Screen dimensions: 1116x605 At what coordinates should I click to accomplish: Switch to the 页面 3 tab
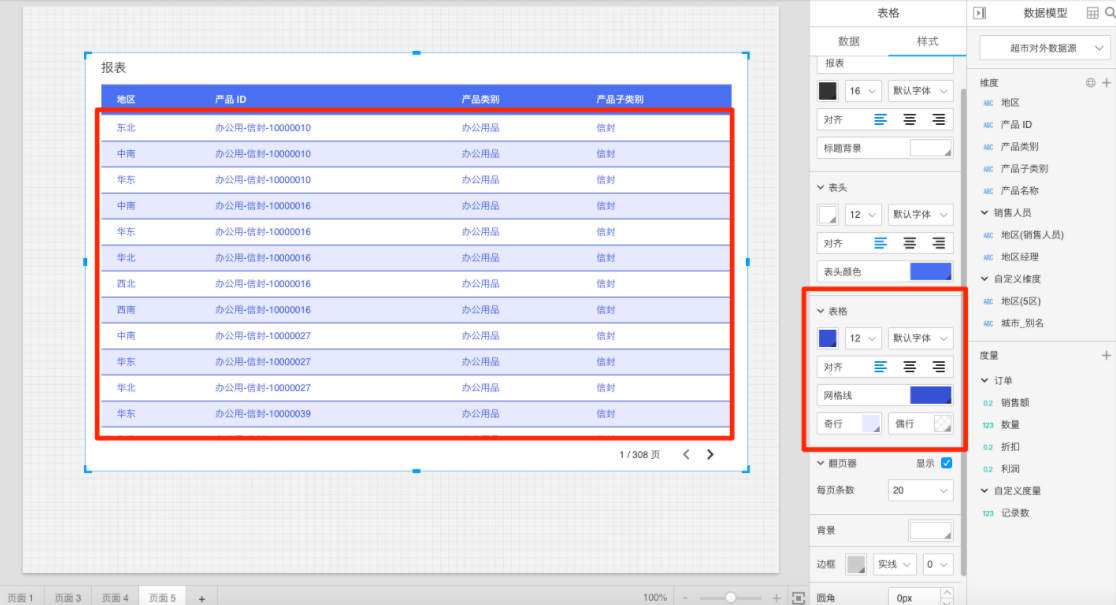[x=68, y=598]
